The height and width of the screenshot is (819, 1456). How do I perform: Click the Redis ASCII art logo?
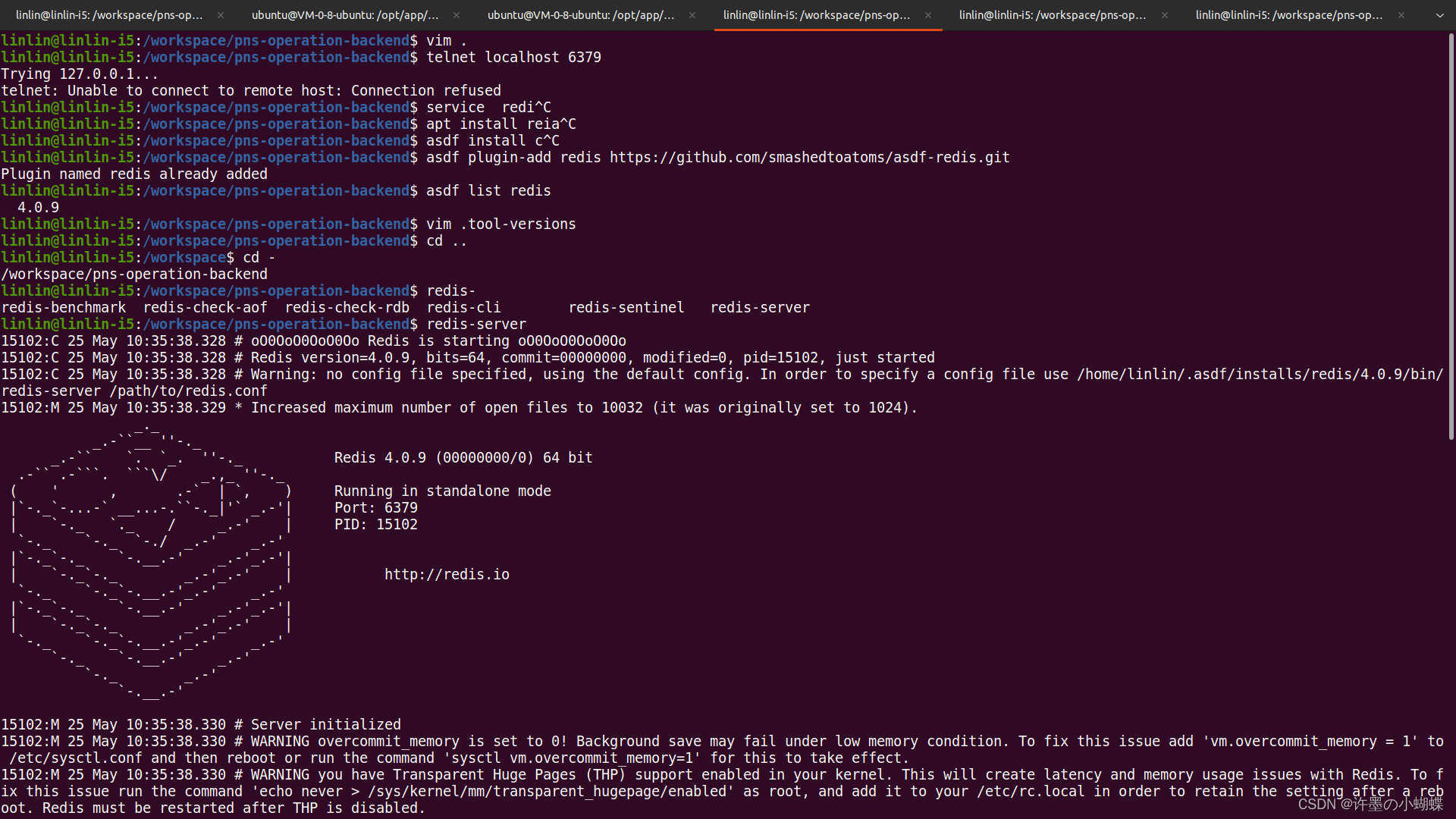(x=150, y=565)
